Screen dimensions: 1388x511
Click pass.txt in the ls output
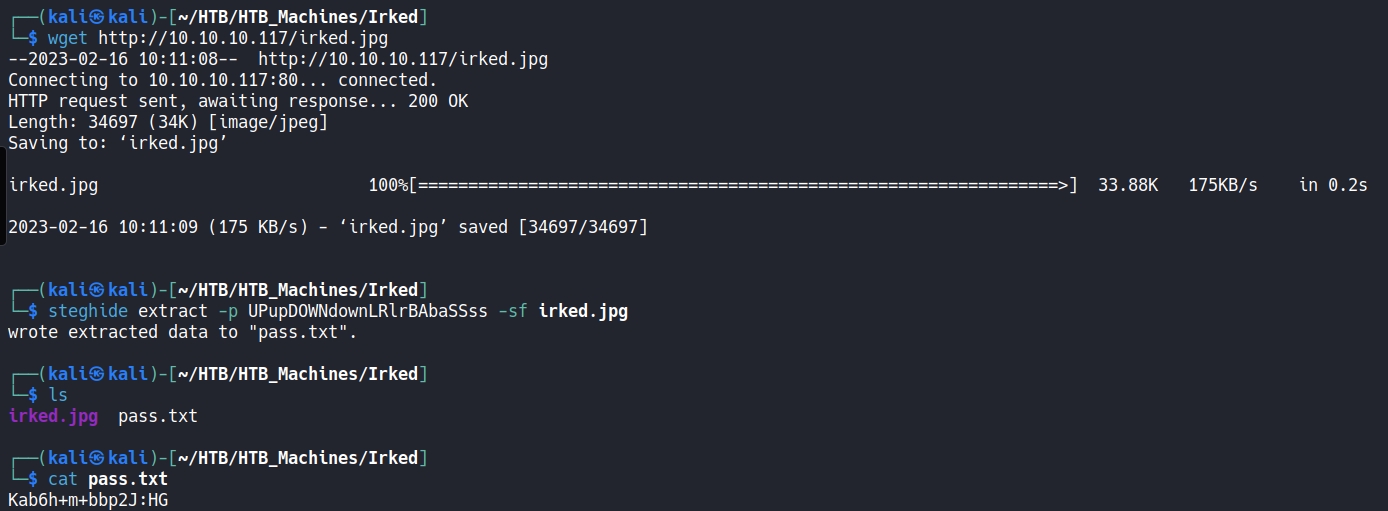coord(158,416)
